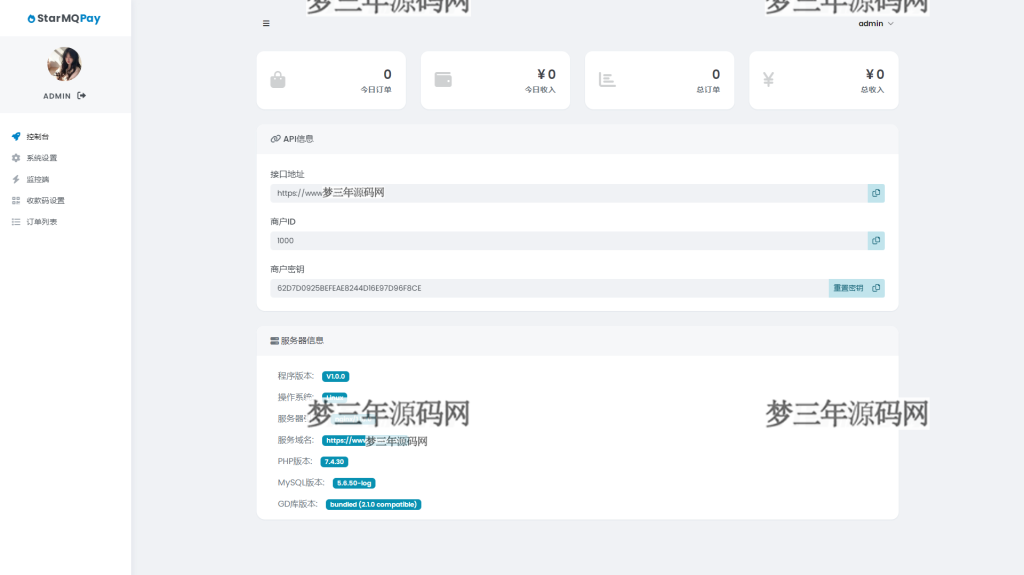Click the lightning bolt icon beside 监控端

click(16, 179)
